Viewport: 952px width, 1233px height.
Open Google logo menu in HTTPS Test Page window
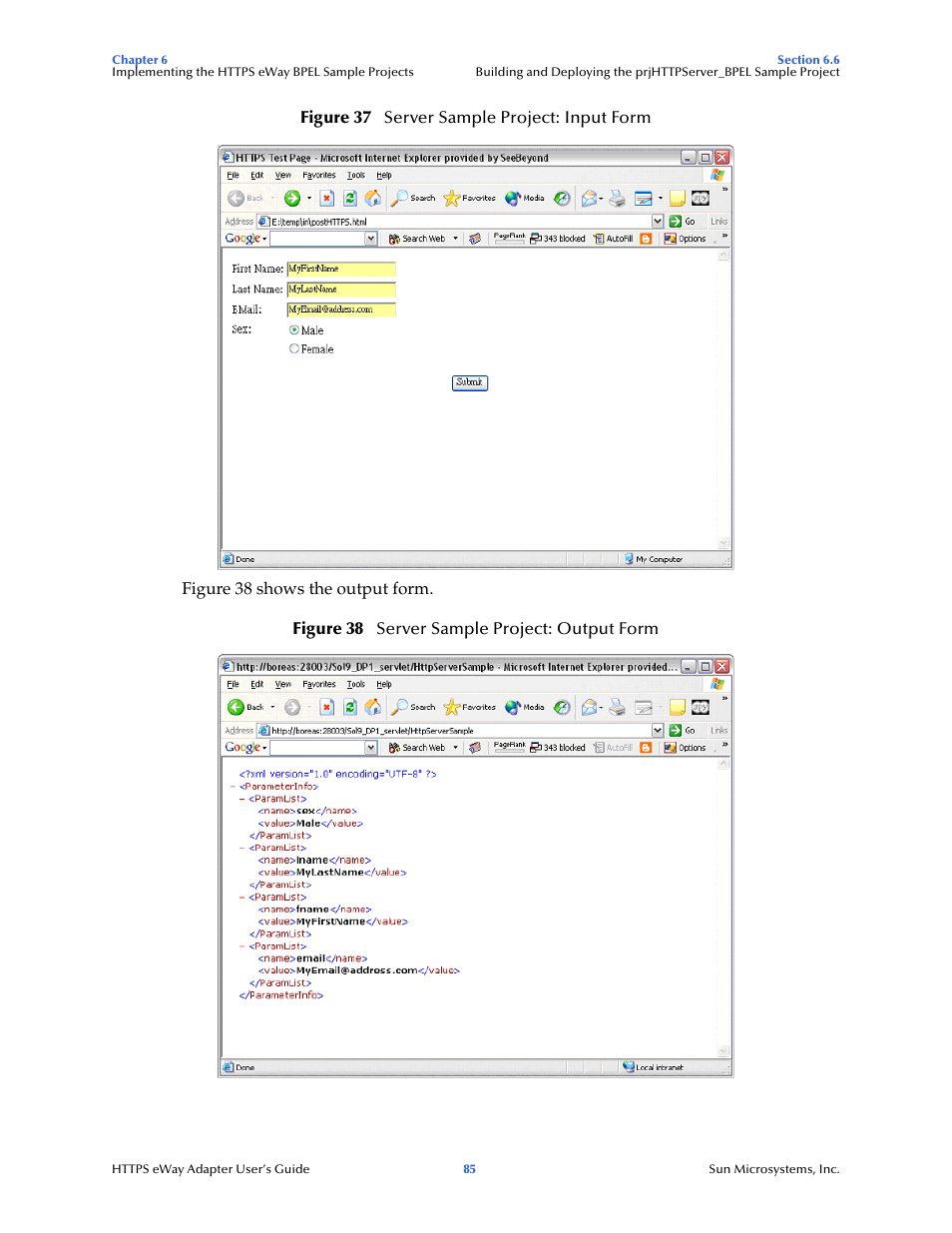245,239
